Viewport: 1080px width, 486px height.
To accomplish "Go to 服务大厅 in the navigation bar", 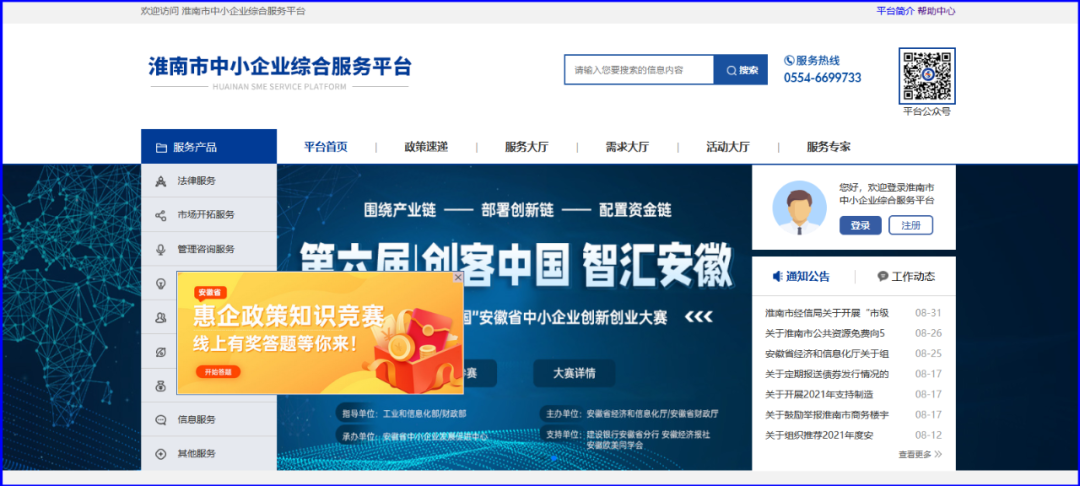I will (x=527, y=147).
